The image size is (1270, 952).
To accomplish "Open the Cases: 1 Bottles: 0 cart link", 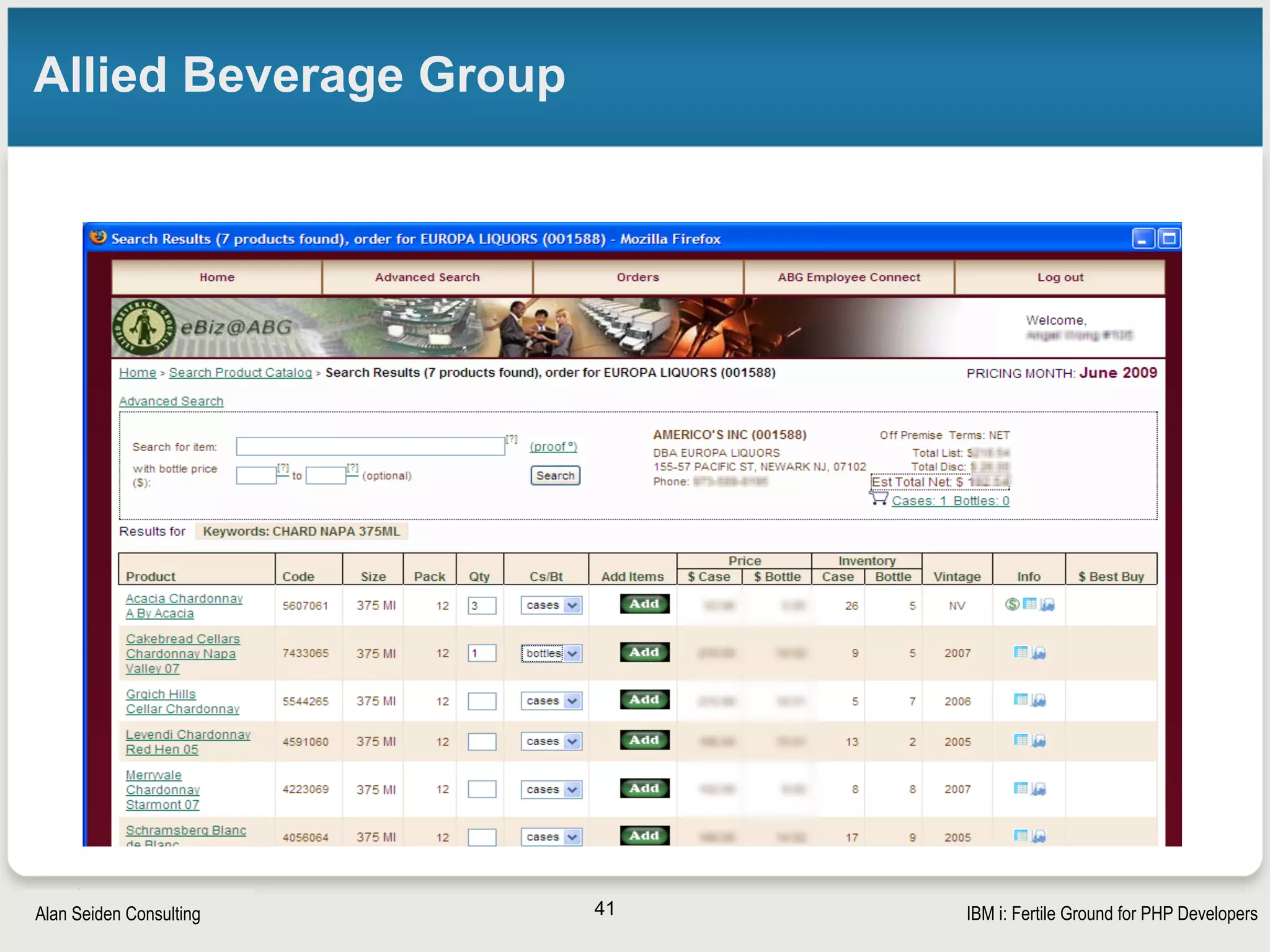I will [951, 501].
